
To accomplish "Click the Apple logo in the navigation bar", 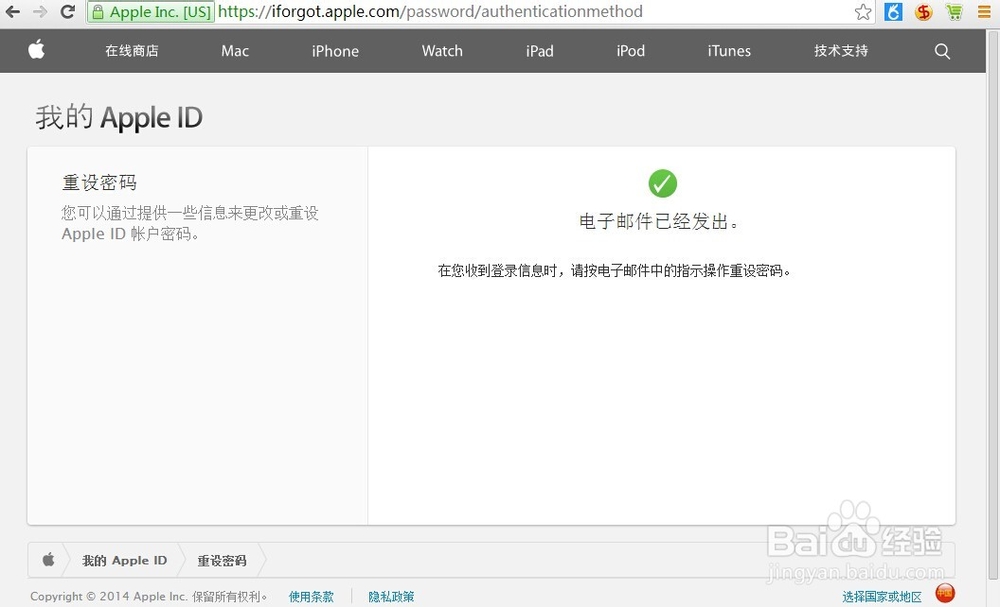I will pyautogui.click(x=36, y=50).
